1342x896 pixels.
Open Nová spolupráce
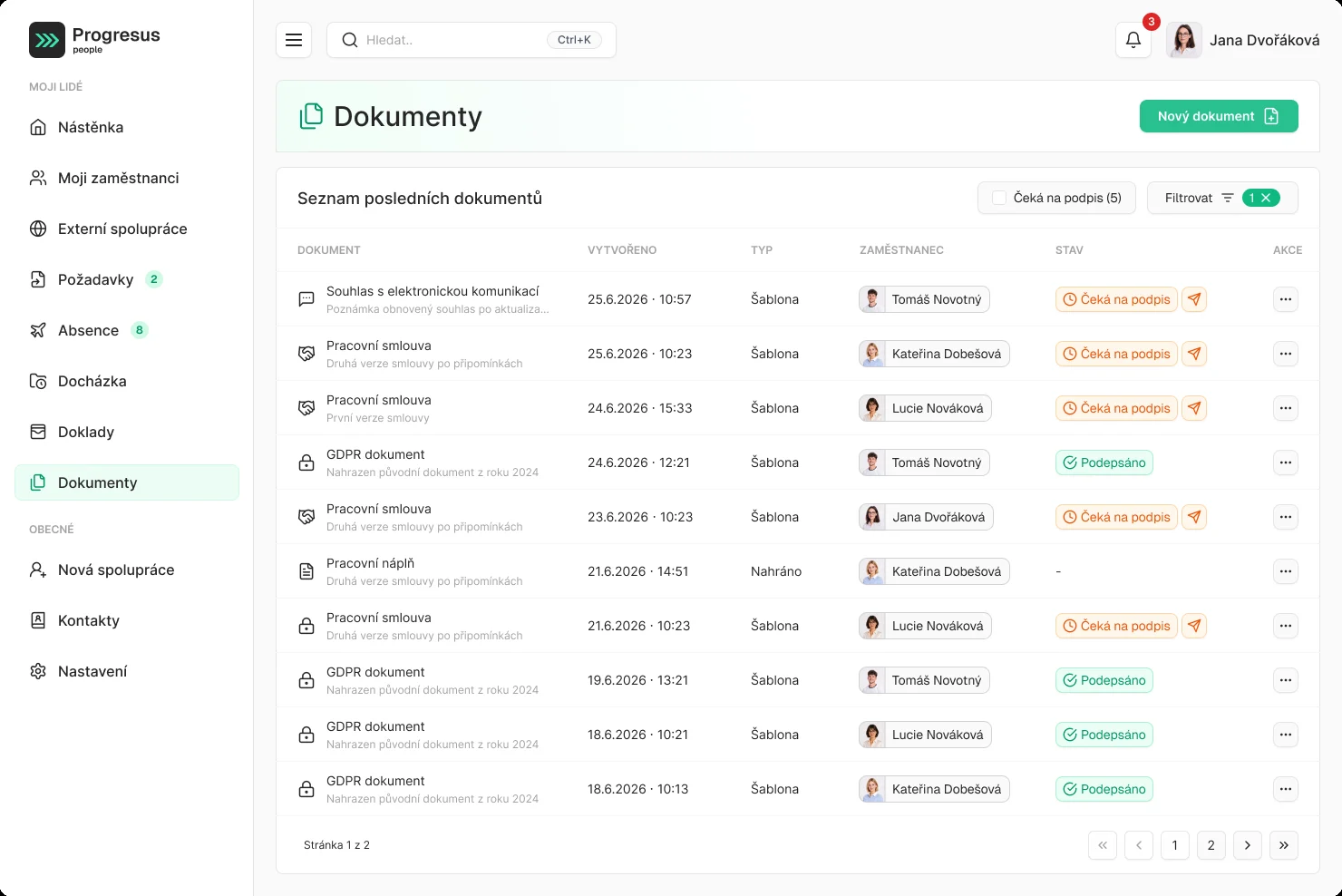click(127, 570)
